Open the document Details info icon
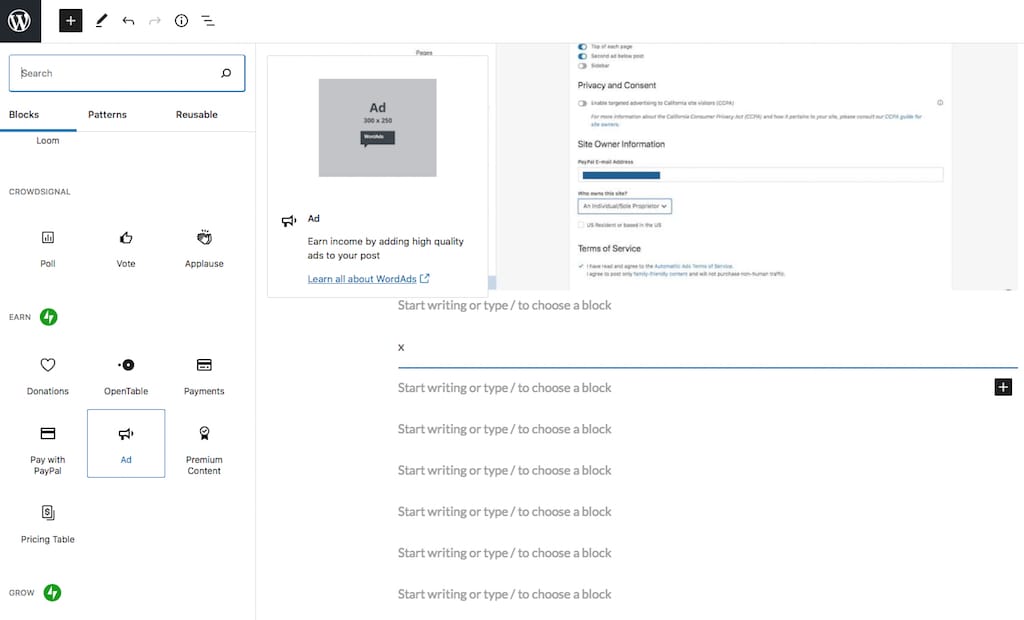The width and height of the screenshot is (1024, 620). point(181,20)
